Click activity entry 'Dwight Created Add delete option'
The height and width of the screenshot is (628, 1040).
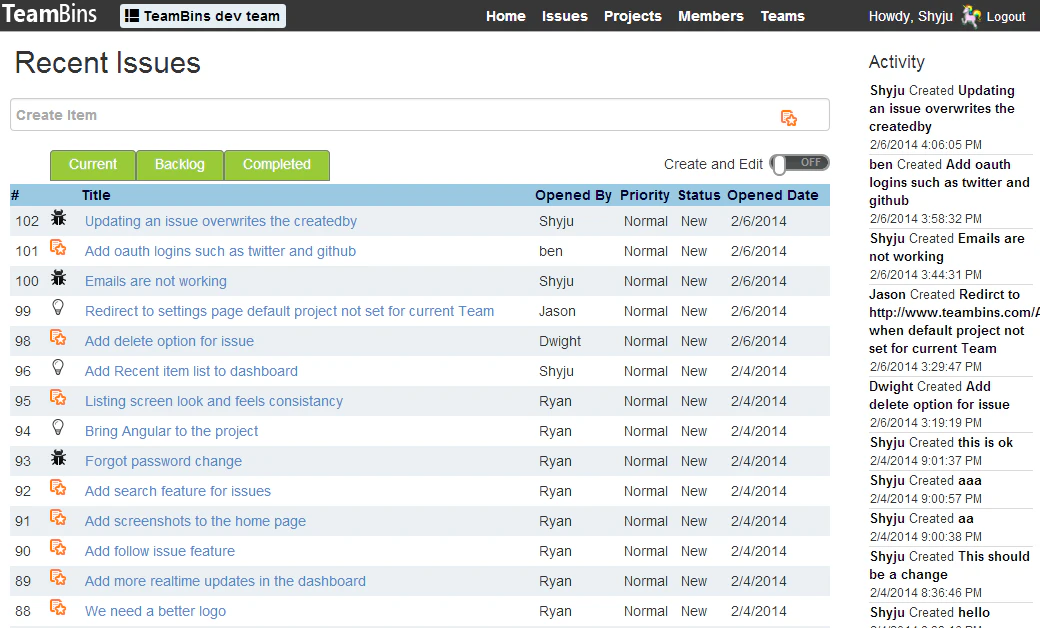tap(939, 395)
